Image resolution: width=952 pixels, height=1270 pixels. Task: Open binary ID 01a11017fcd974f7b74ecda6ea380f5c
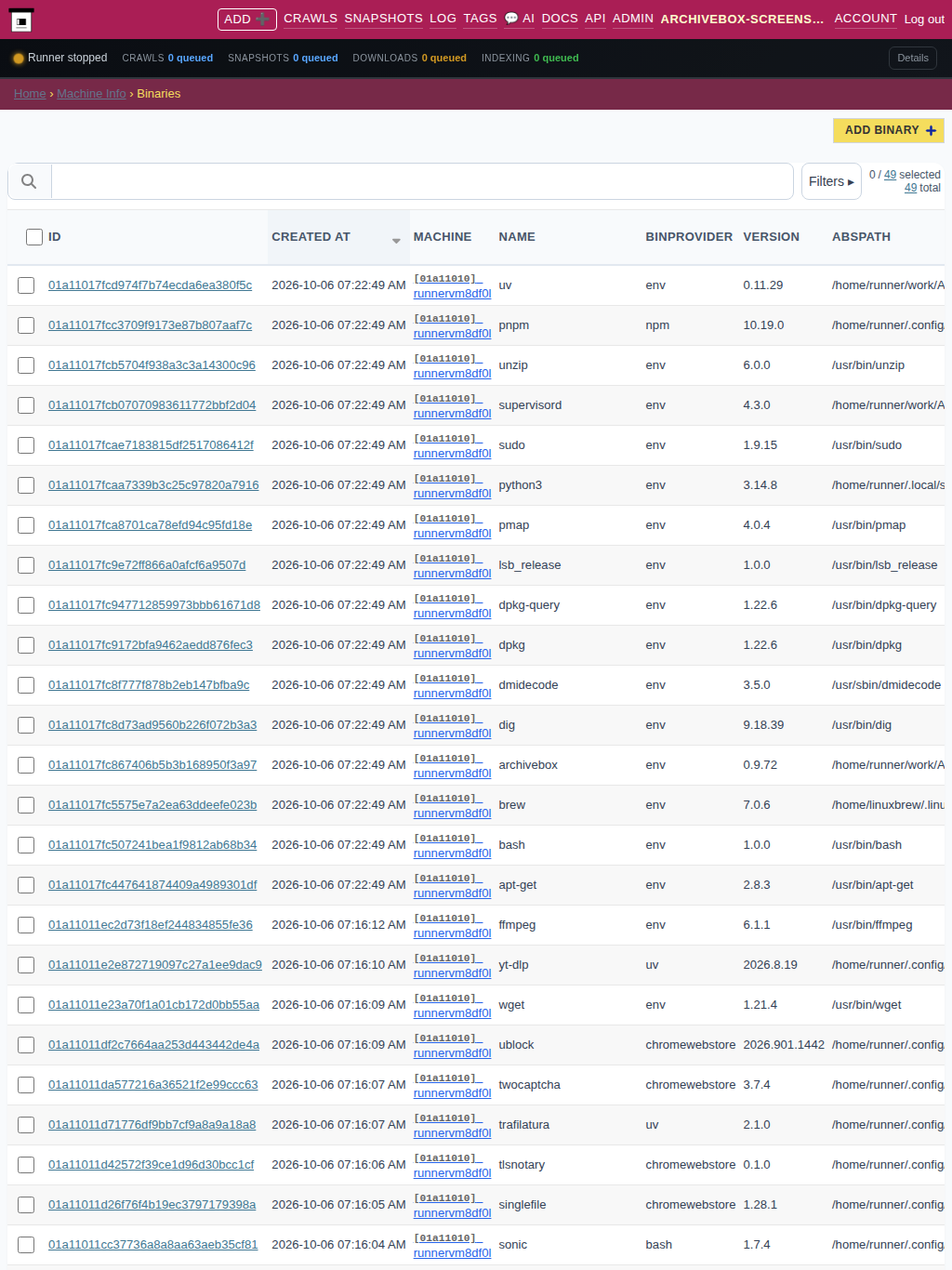click(x=150, y=285)
